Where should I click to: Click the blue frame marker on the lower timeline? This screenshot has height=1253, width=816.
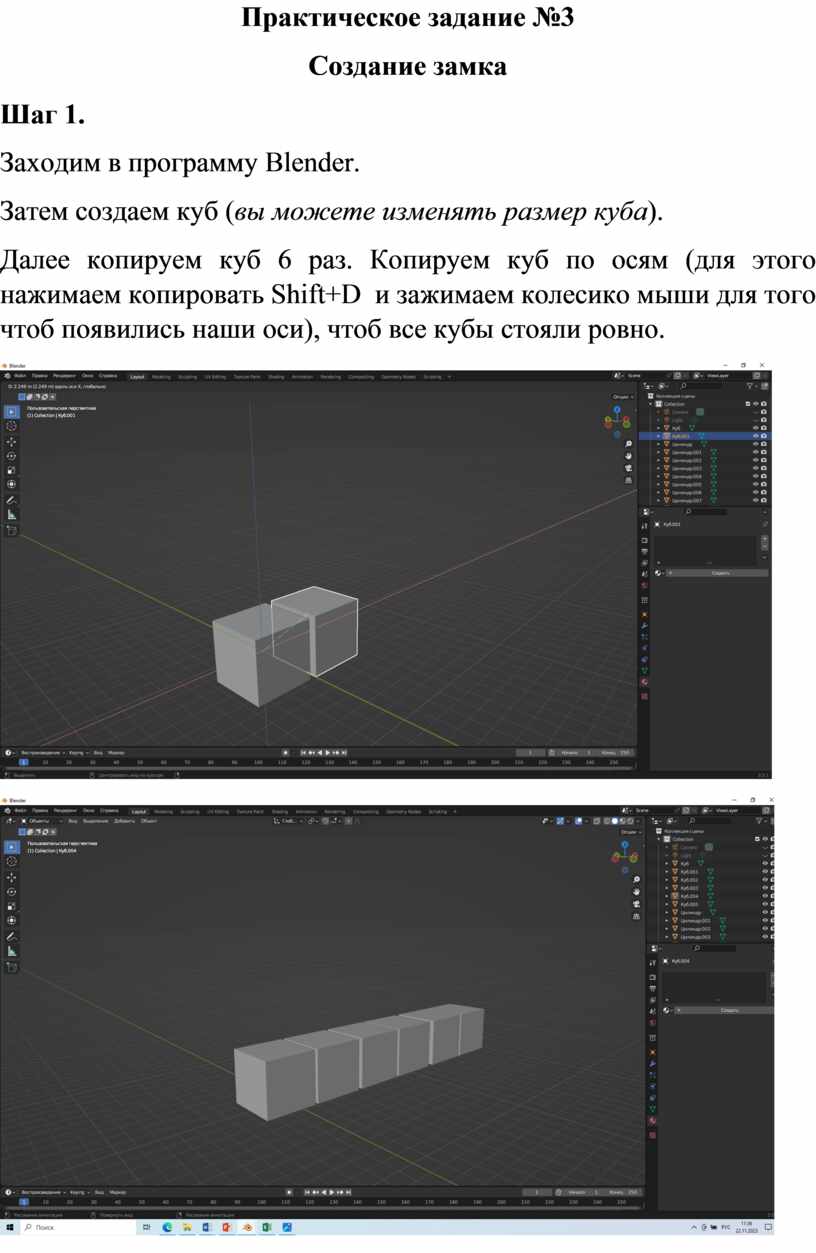(24, 1202)
